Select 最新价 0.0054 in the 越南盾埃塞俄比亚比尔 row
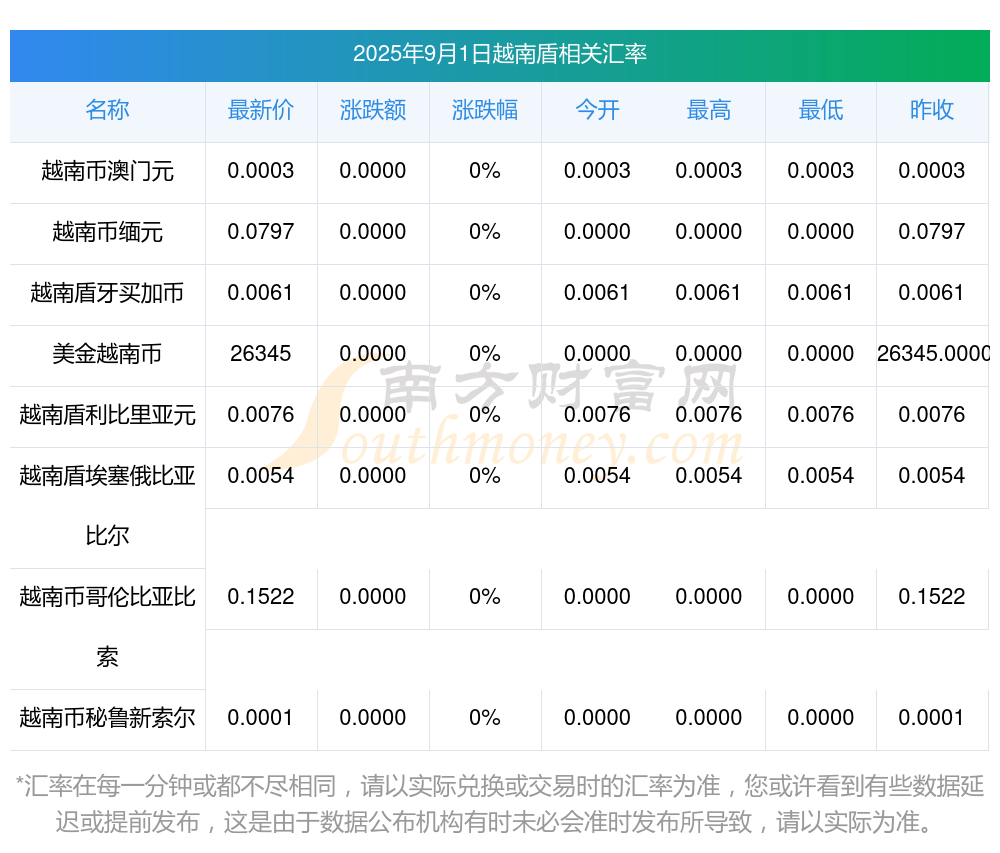Viewport: 1000px width, 853px height. (x=260, y=476)
